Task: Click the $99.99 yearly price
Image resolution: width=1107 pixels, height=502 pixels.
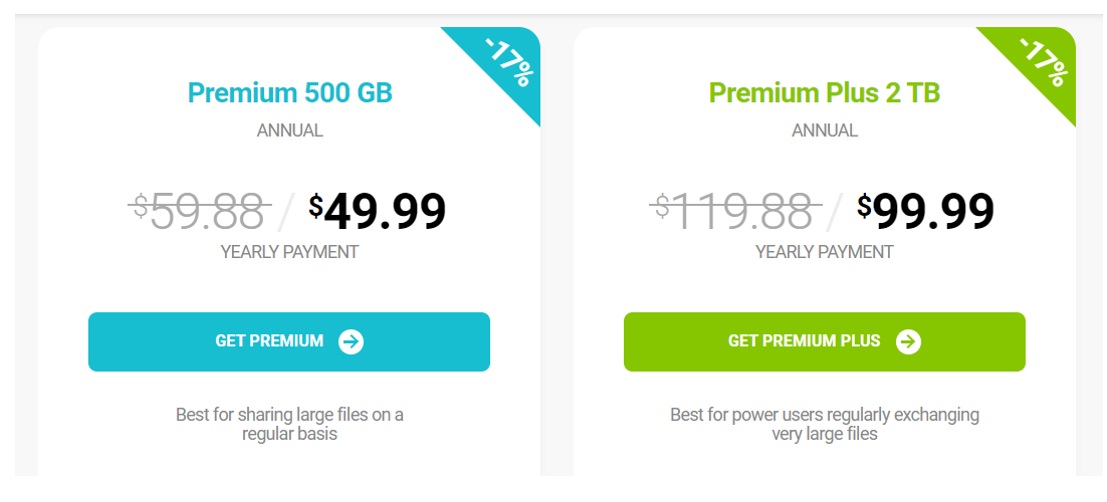Action: coord(926,210)
